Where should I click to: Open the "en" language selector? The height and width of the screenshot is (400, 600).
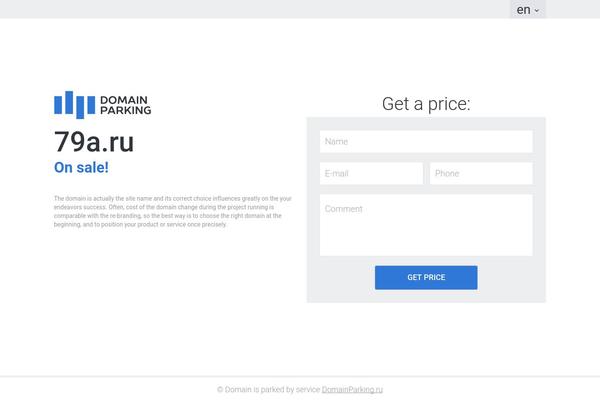point(528,9)
